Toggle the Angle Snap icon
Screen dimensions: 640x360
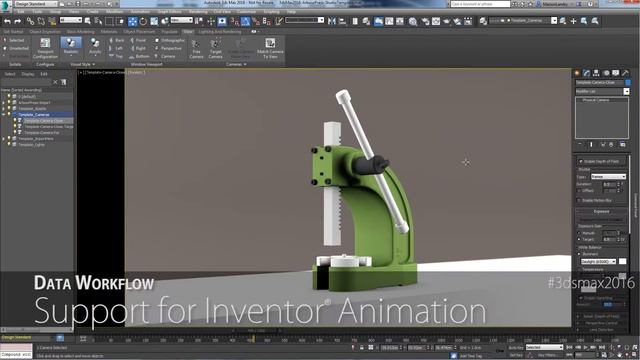tap(245, 21)
